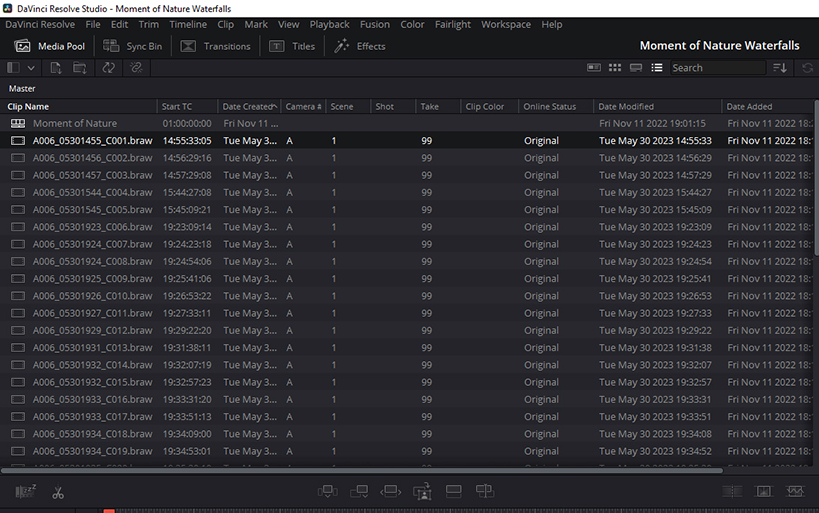Click the Append to end icon
The height and width of the screenshot is (513, 819).
click(x=359, y=492)
